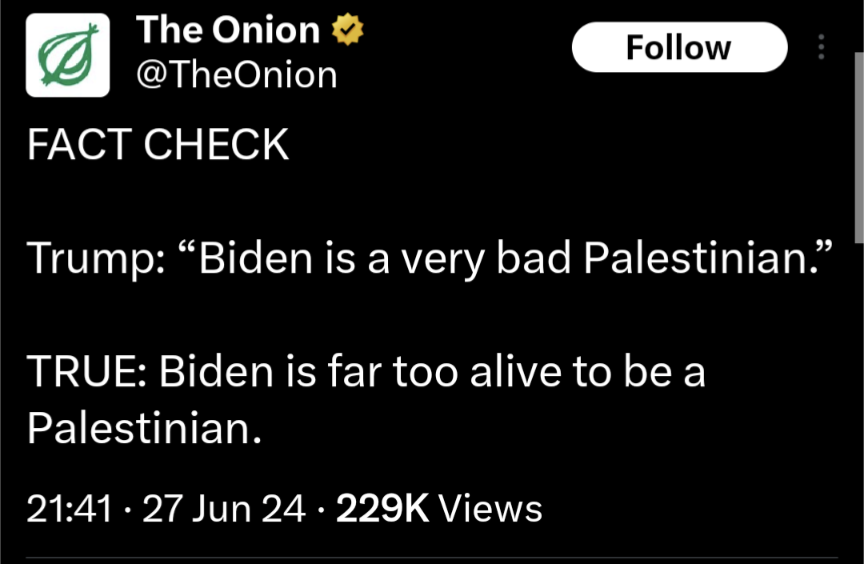Open the three-dot more options menu
Viewport: 864px width, 564px height.
click(x=821, y=47)
